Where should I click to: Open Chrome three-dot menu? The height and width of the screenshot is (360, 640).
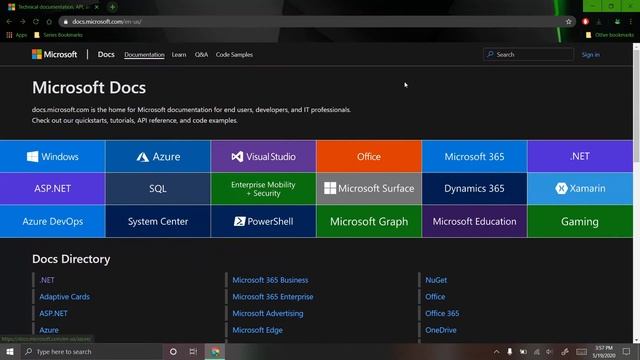(631, 22)
